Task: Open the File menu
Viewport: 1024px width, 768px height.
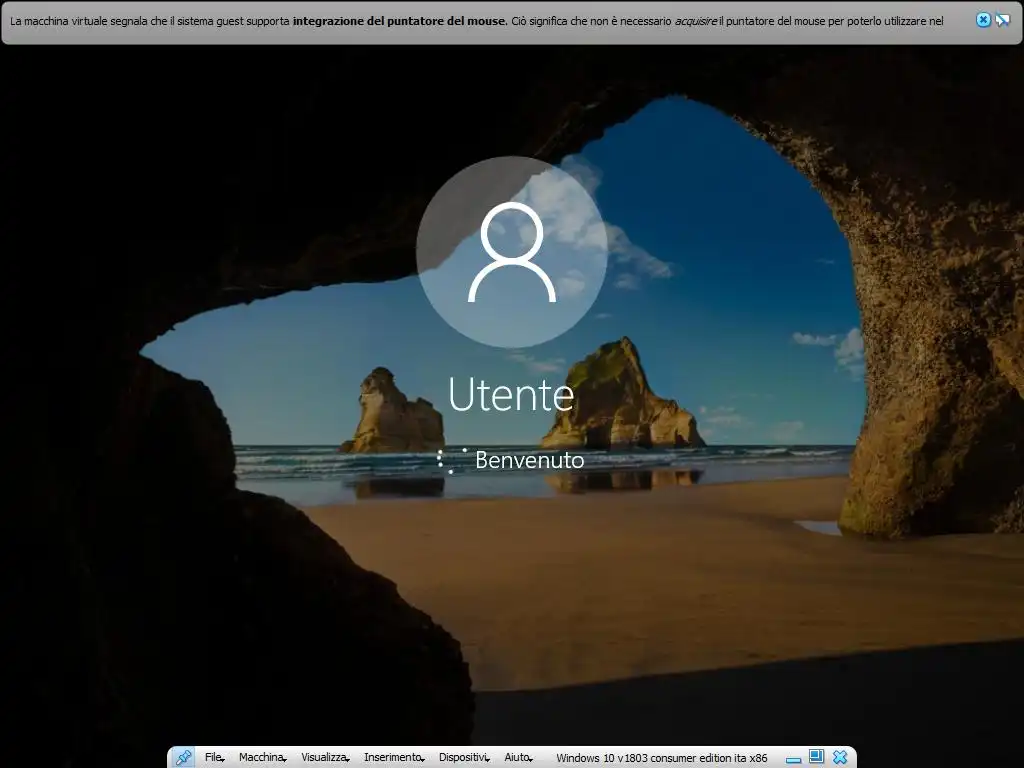Action: coord(214,758)
